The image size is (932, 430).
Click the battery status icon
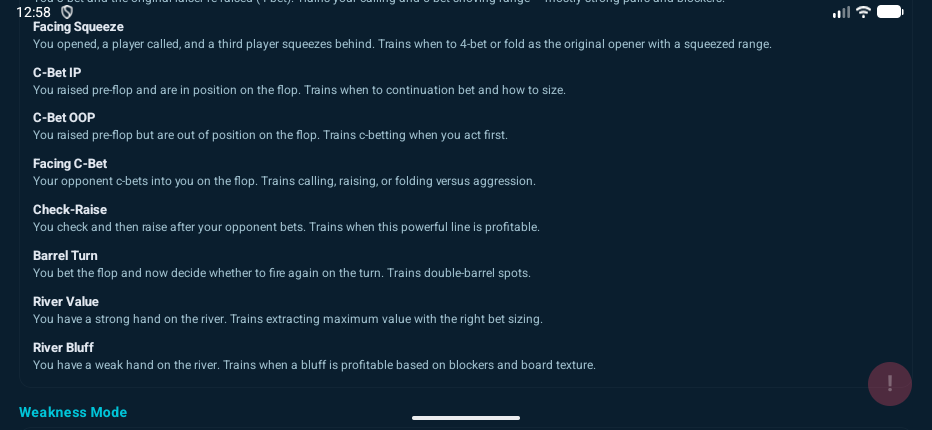click(890, 12)
